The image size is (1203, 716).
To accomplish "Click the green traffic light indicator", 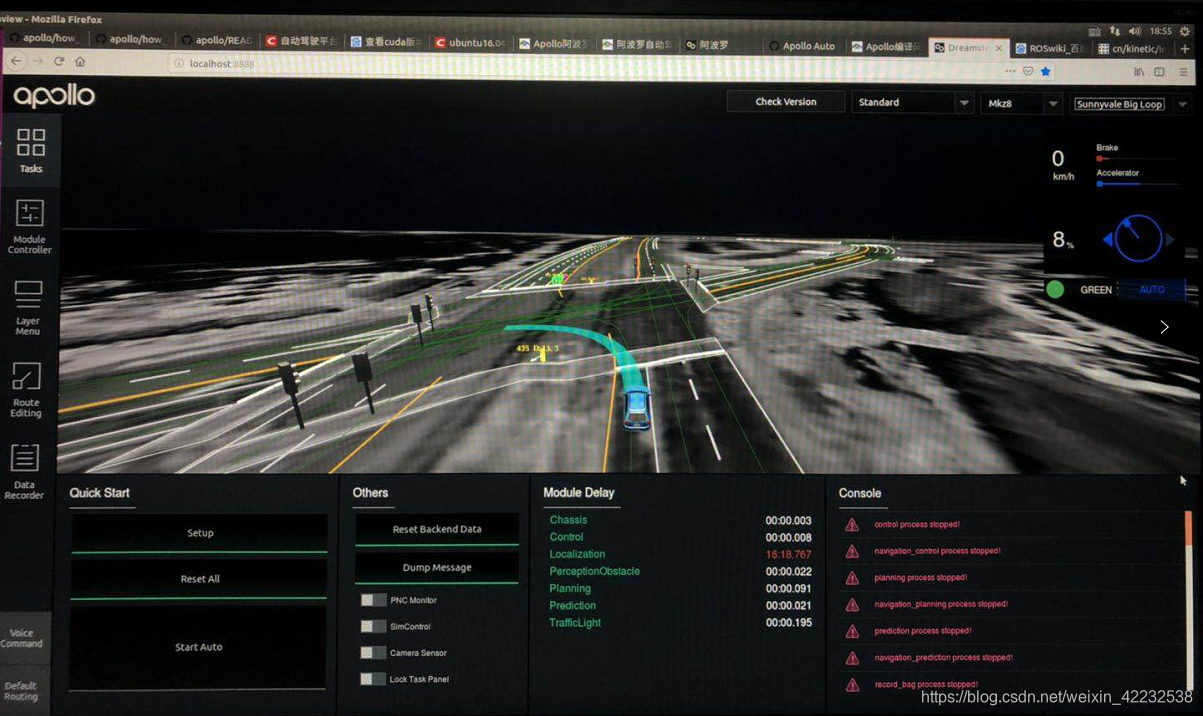I will pyautogui.click(x=1055, y=290).
